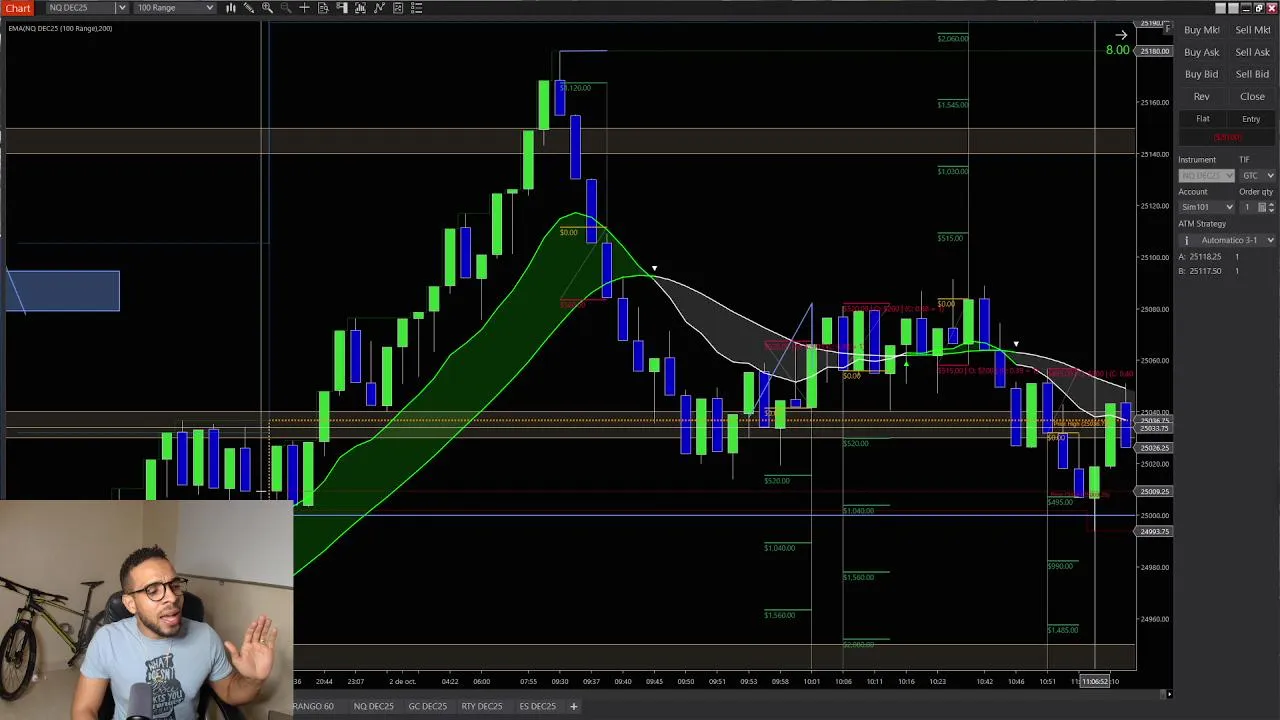Screen dimensions: 1280x720
Task: Click the EMA(NQ DEC25 (100 Range),200) label
Action: click(60, 28)
